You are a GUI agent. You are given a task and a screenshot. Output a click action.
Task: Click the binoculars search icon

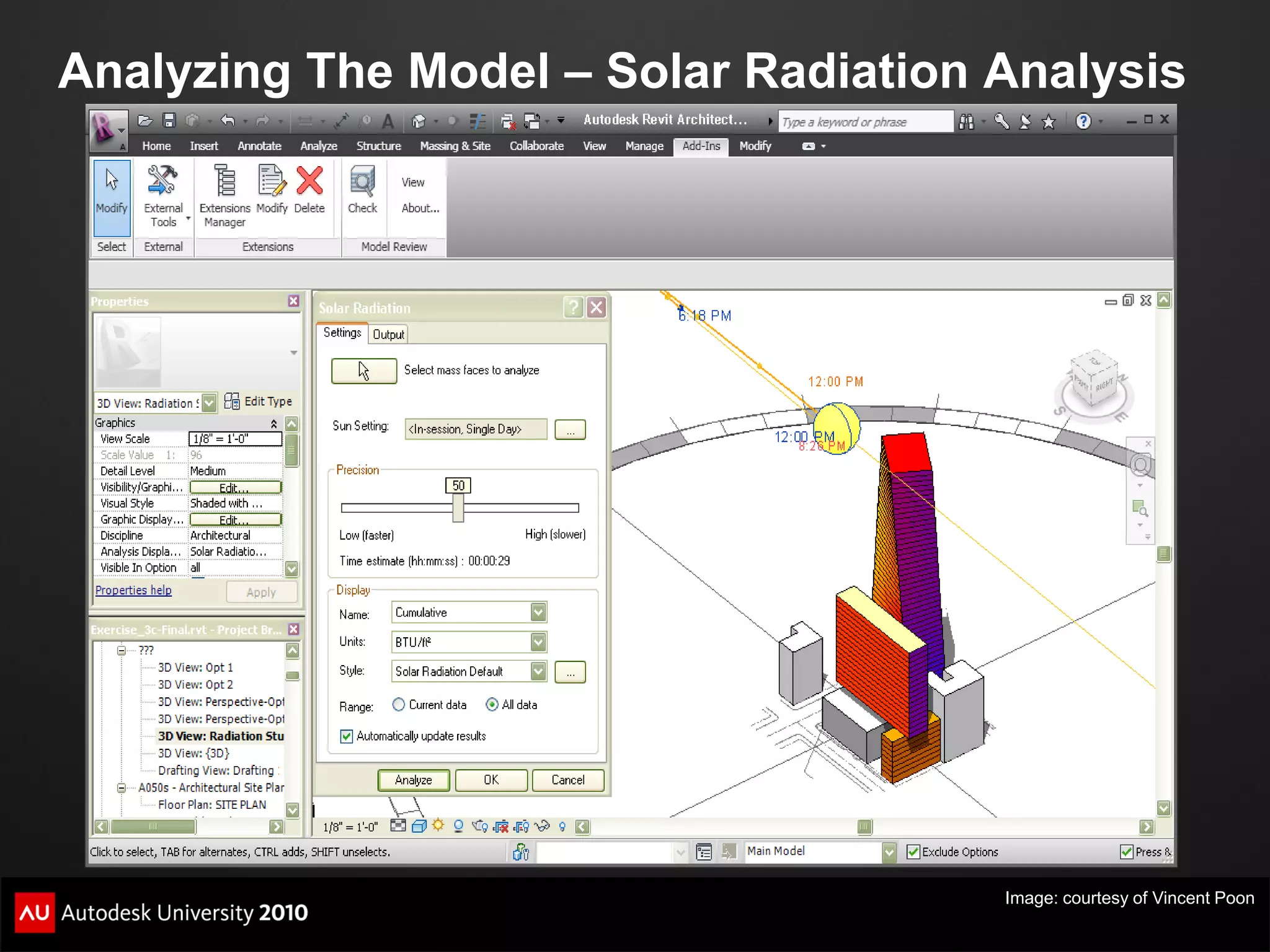[x=966, y=121]
